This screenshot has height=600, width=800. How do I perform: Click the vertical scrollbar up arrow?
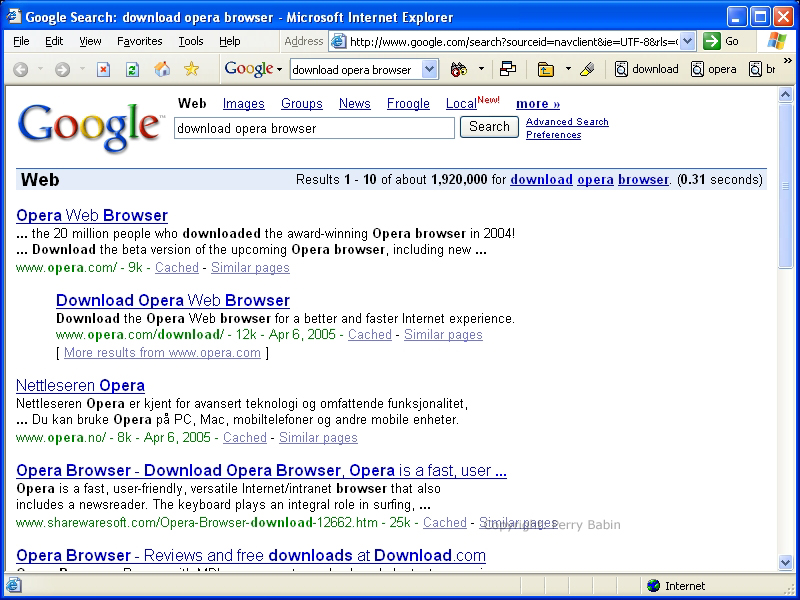click(x=786, y=95)
